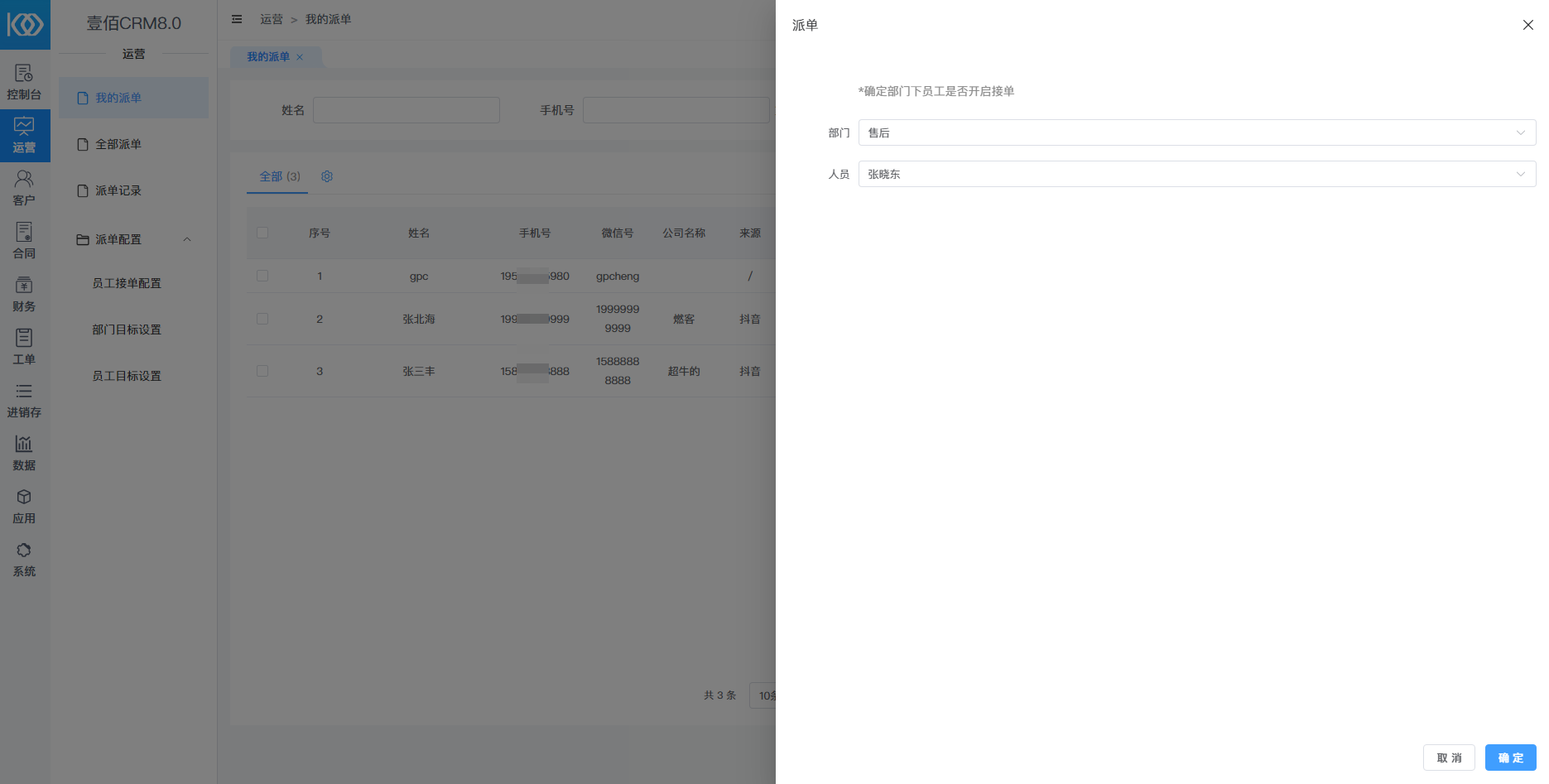The width and height of the screenshot is (1549, 784).
Task: Click the name cell 张三丰
Action: (x=419, y=371)
